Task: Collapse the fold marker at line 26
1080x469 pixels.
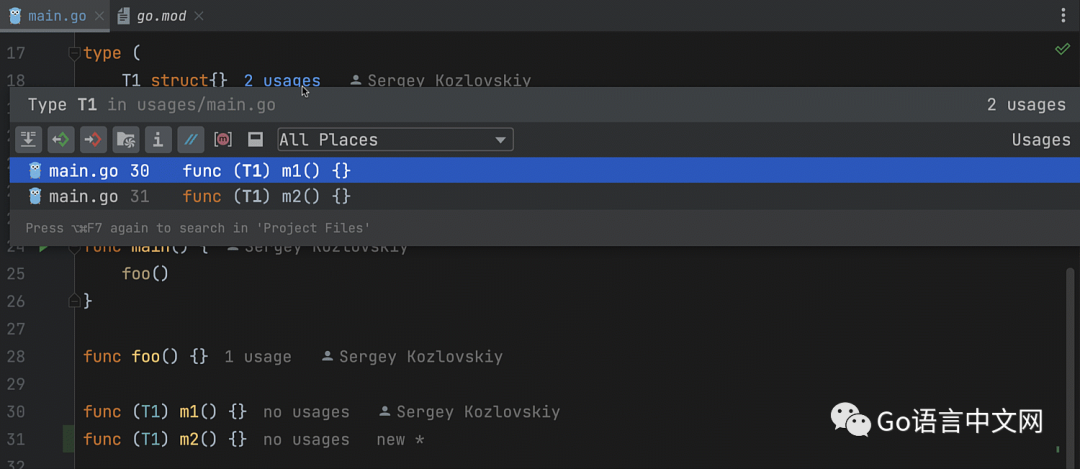Action: pos(73,301)
